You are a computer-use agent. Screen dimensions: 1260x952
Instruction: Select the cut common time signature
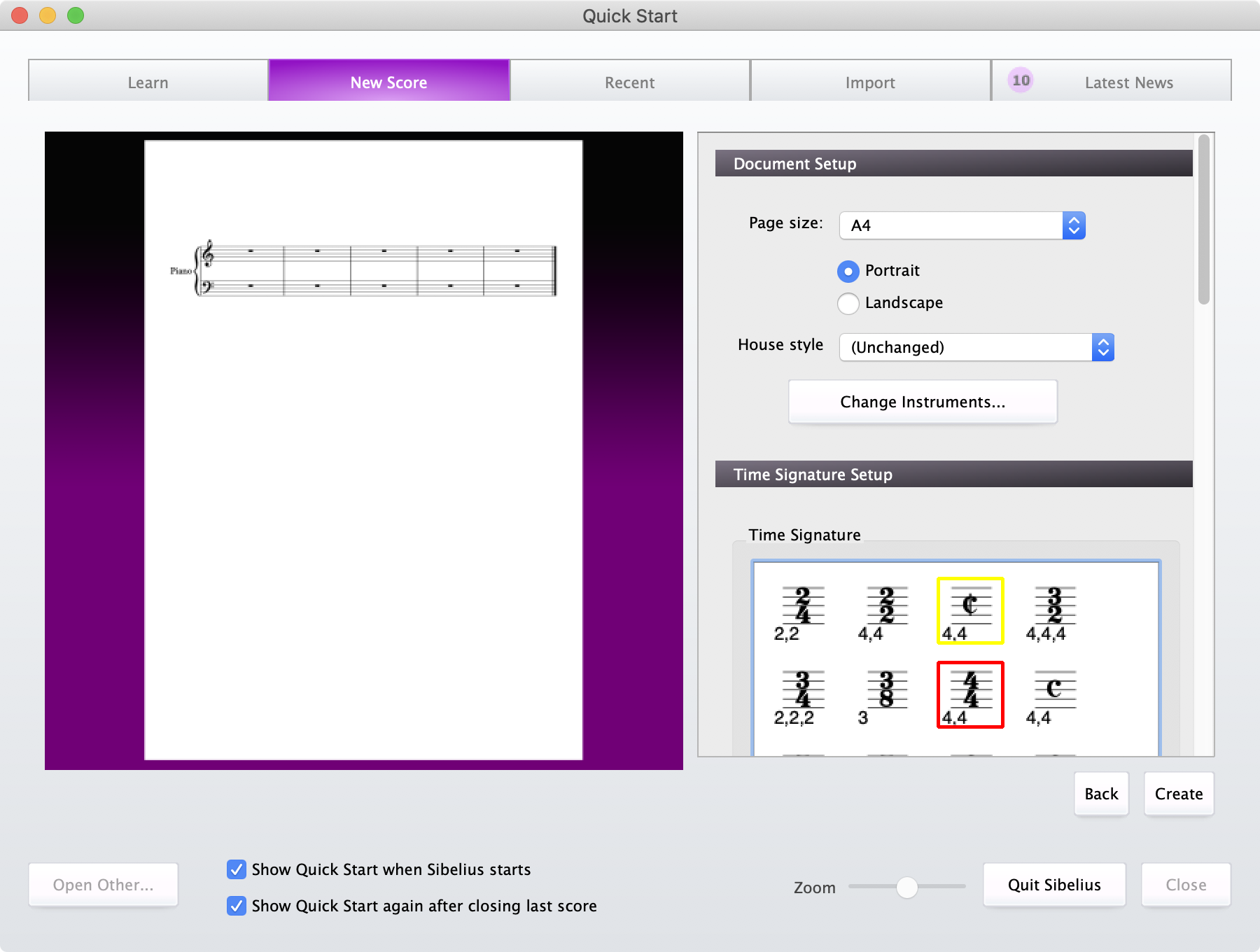tap(970, 611)
